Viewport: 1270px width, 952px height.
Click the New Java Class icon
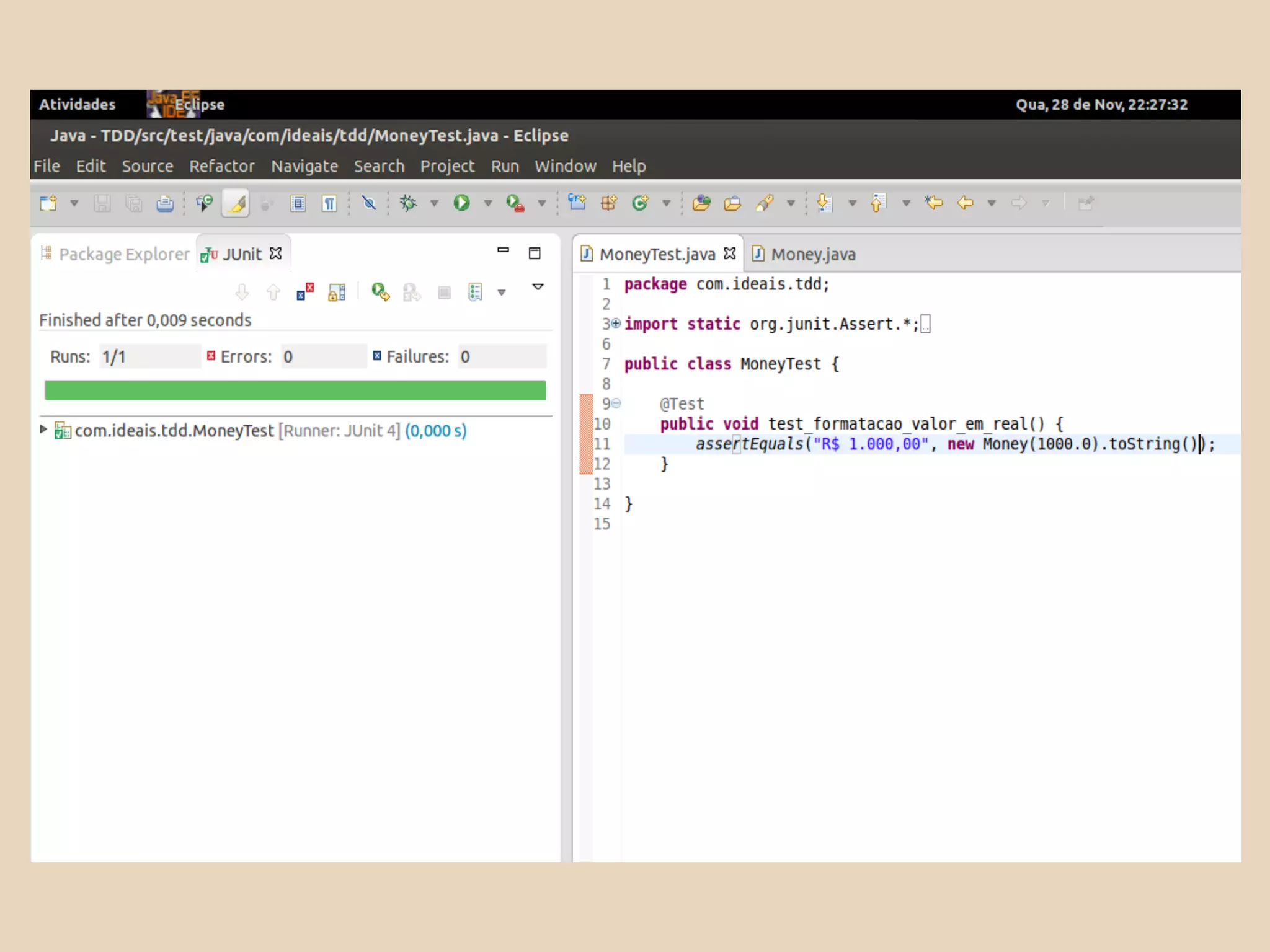641,203
